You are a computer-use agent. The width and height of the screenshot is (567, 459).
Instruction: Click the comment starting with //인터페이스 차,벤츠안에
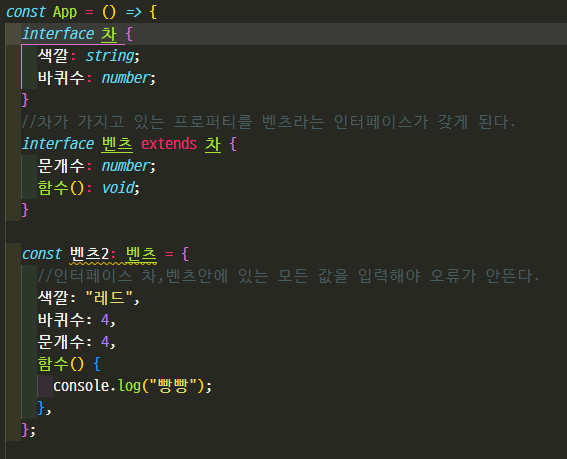click(x=288, y=276)
